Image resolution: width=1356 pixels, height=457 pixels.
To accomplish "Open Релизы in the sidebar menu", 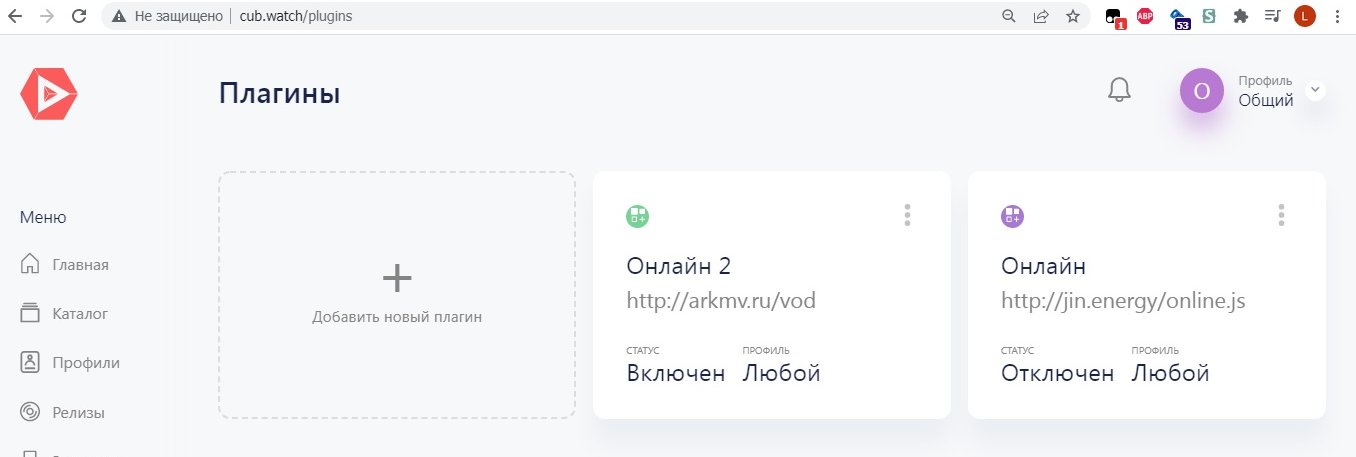I will pyautogui.click(x=78, y=412).
